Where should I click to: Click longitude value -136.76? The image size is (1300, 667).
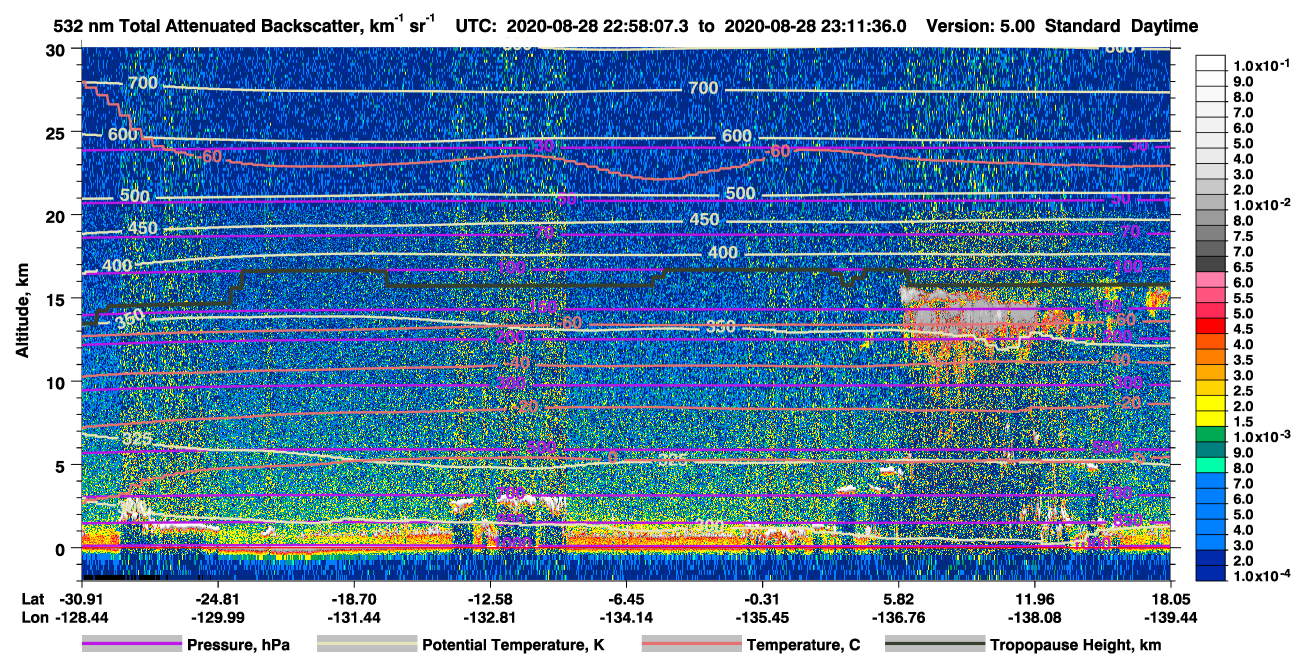898,617
